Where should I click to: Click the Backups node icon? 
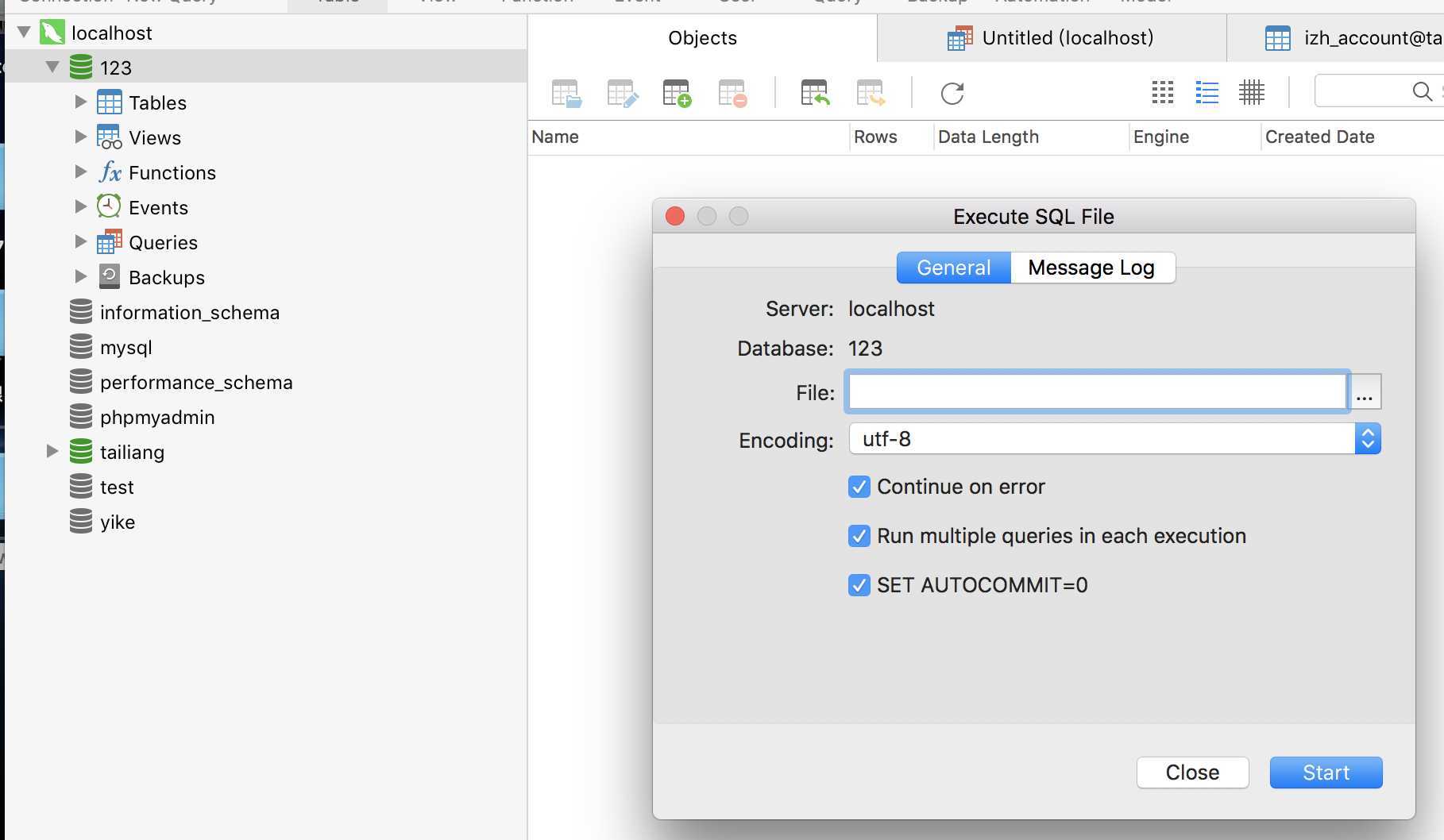(110, 276)
